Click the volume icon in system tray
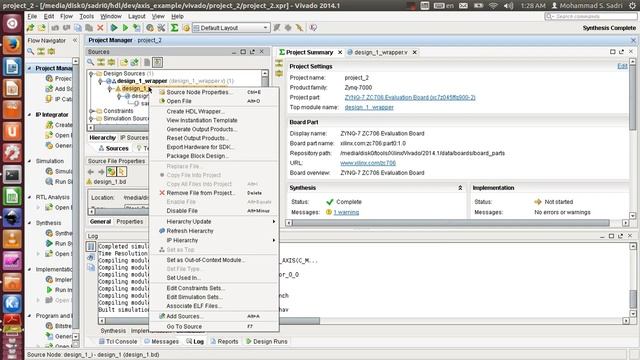640x360 pixels. coord(508,6)
